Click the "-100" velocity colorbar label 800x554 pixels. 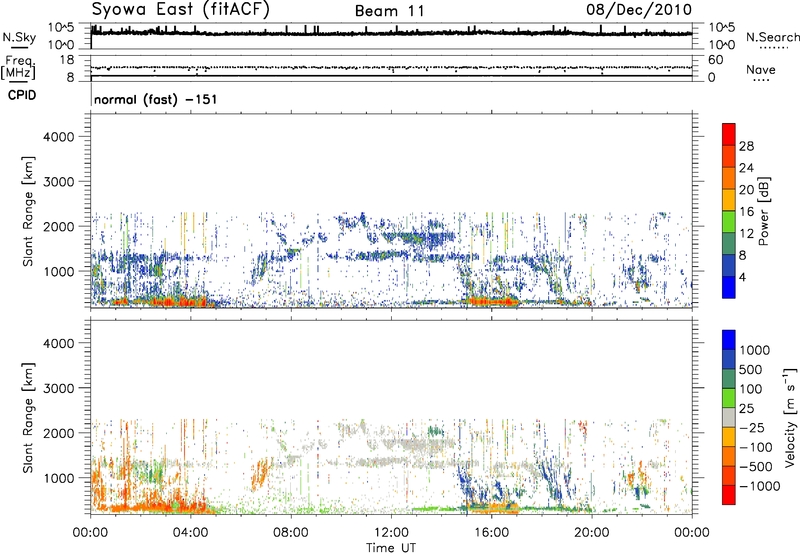click(756, 447)
